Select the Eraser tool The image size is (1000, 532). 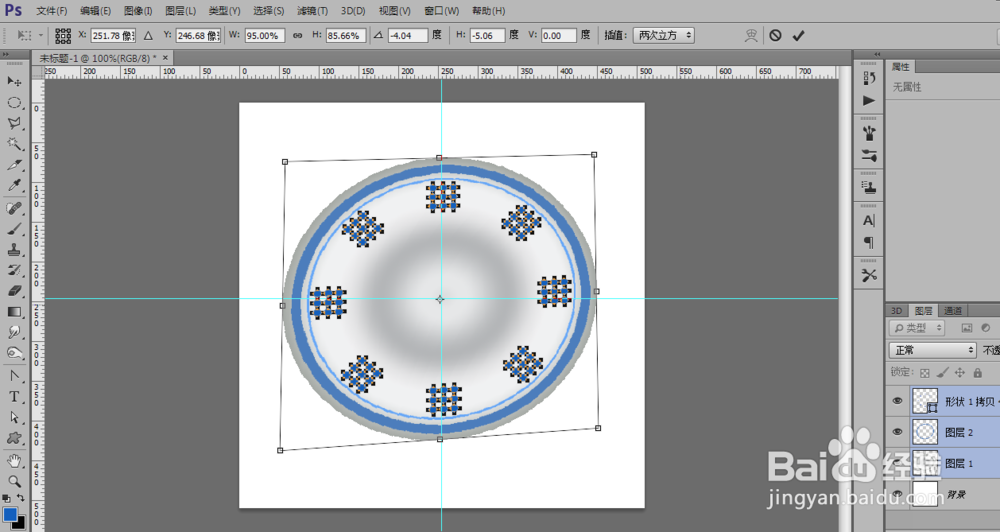click(x=14, y=292)
